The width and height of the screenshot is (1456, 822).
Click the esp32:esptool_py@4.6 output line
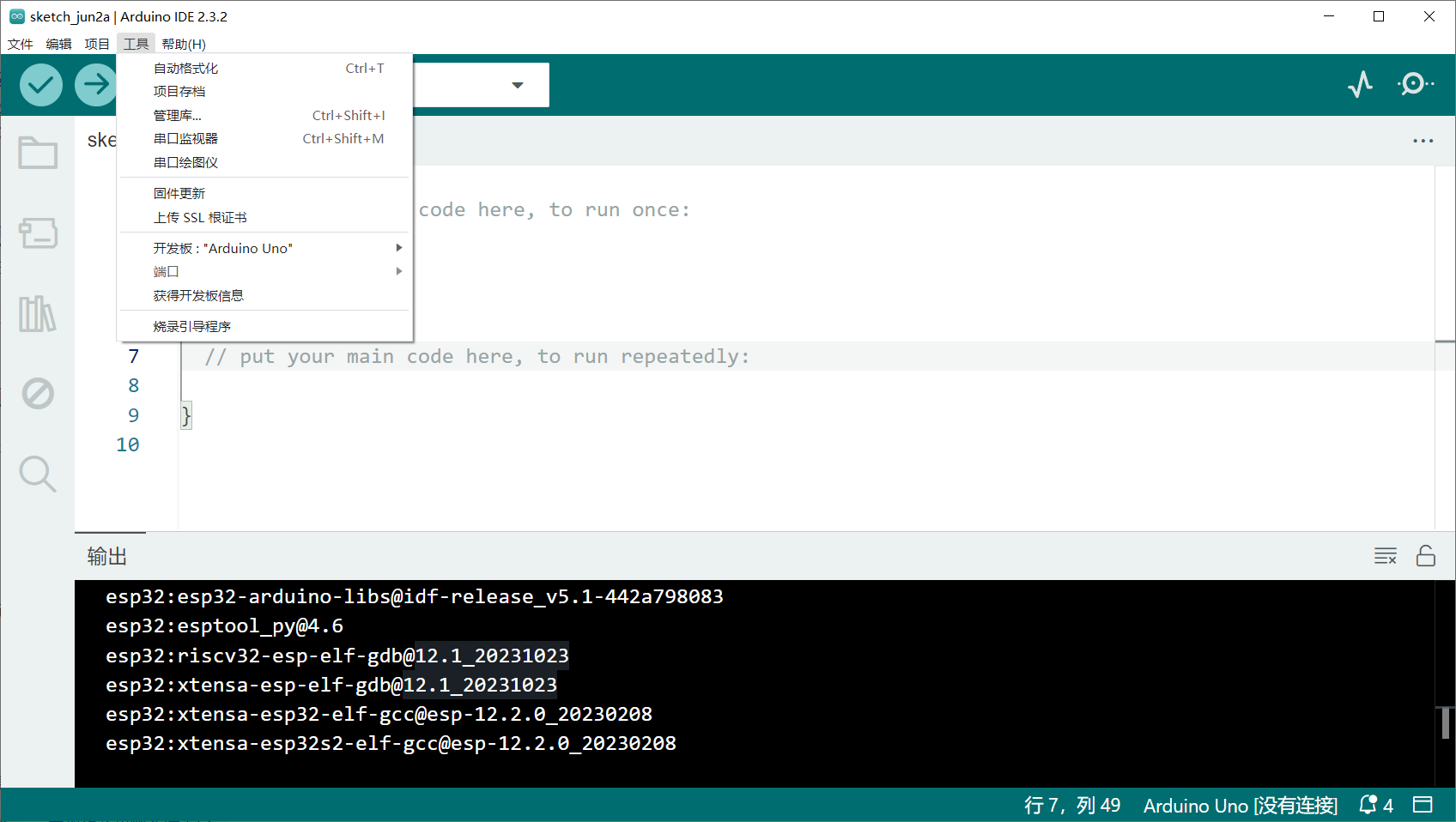click(x=224, y=626)
